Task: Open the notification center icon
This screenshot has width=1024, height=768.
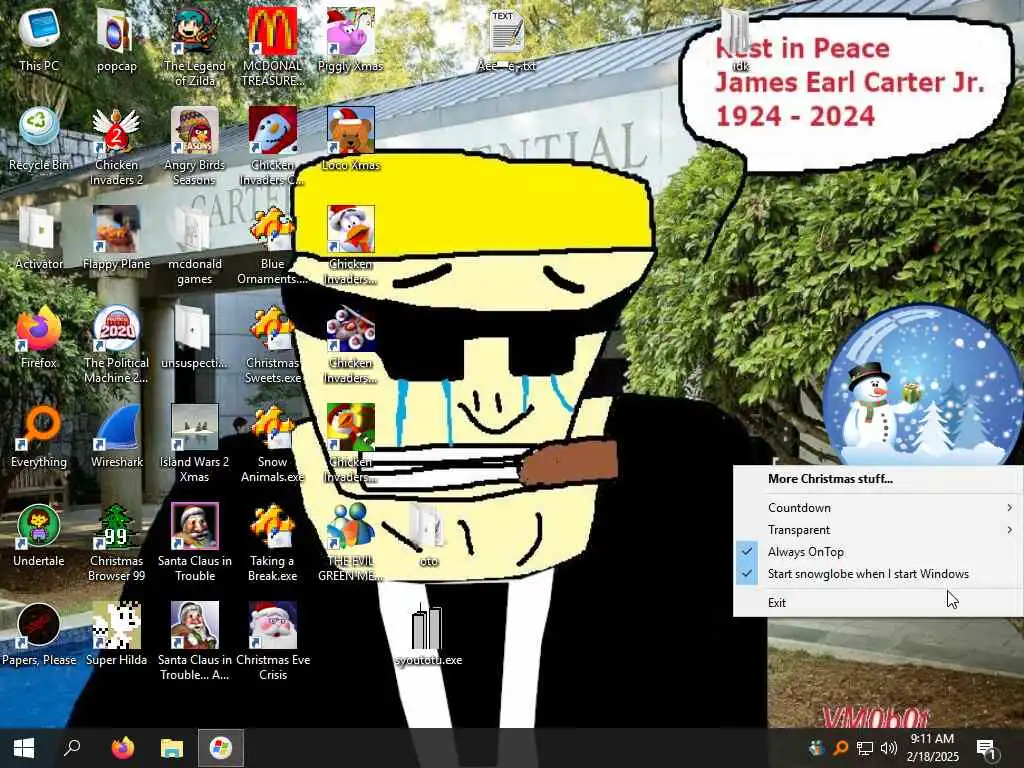Action: tap(985, 749)
